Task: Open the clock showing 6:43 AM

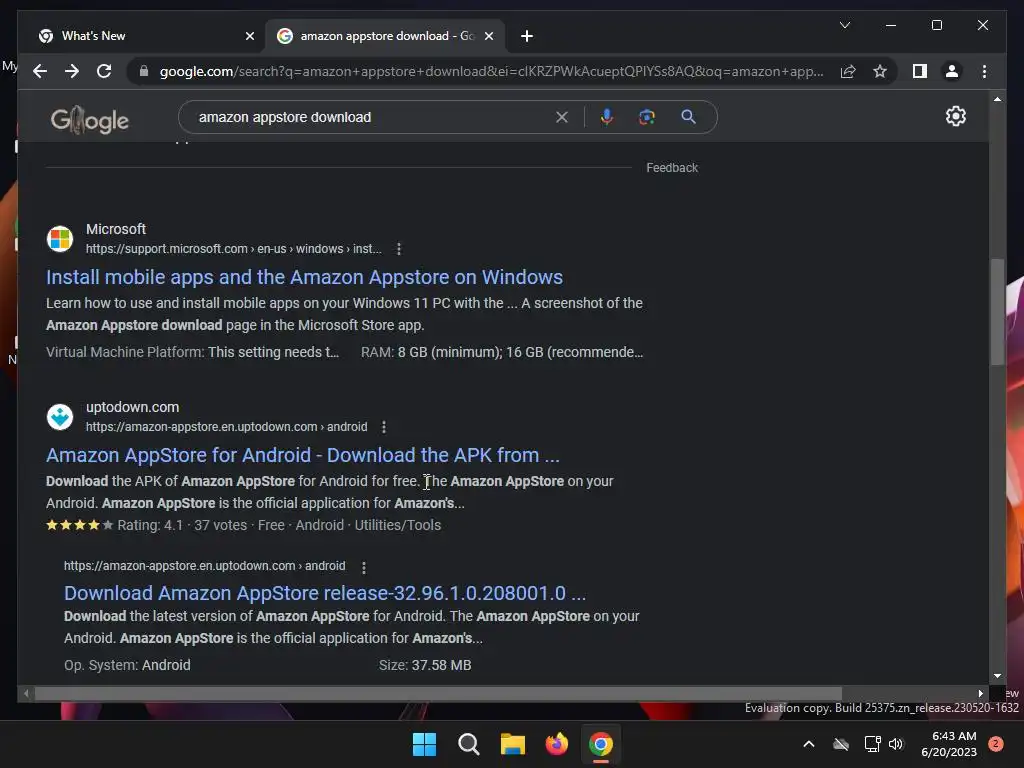Action: click(949, 744)
